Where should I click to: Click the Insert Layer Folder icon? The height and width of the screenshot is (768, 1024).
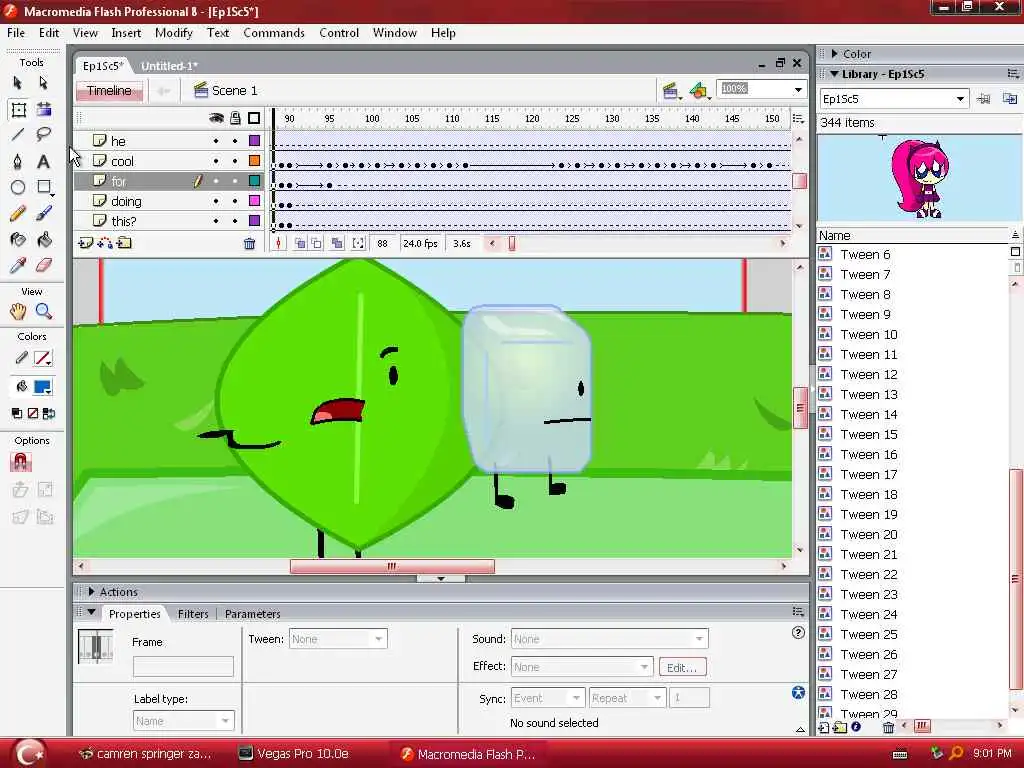[x=124, y=243]
